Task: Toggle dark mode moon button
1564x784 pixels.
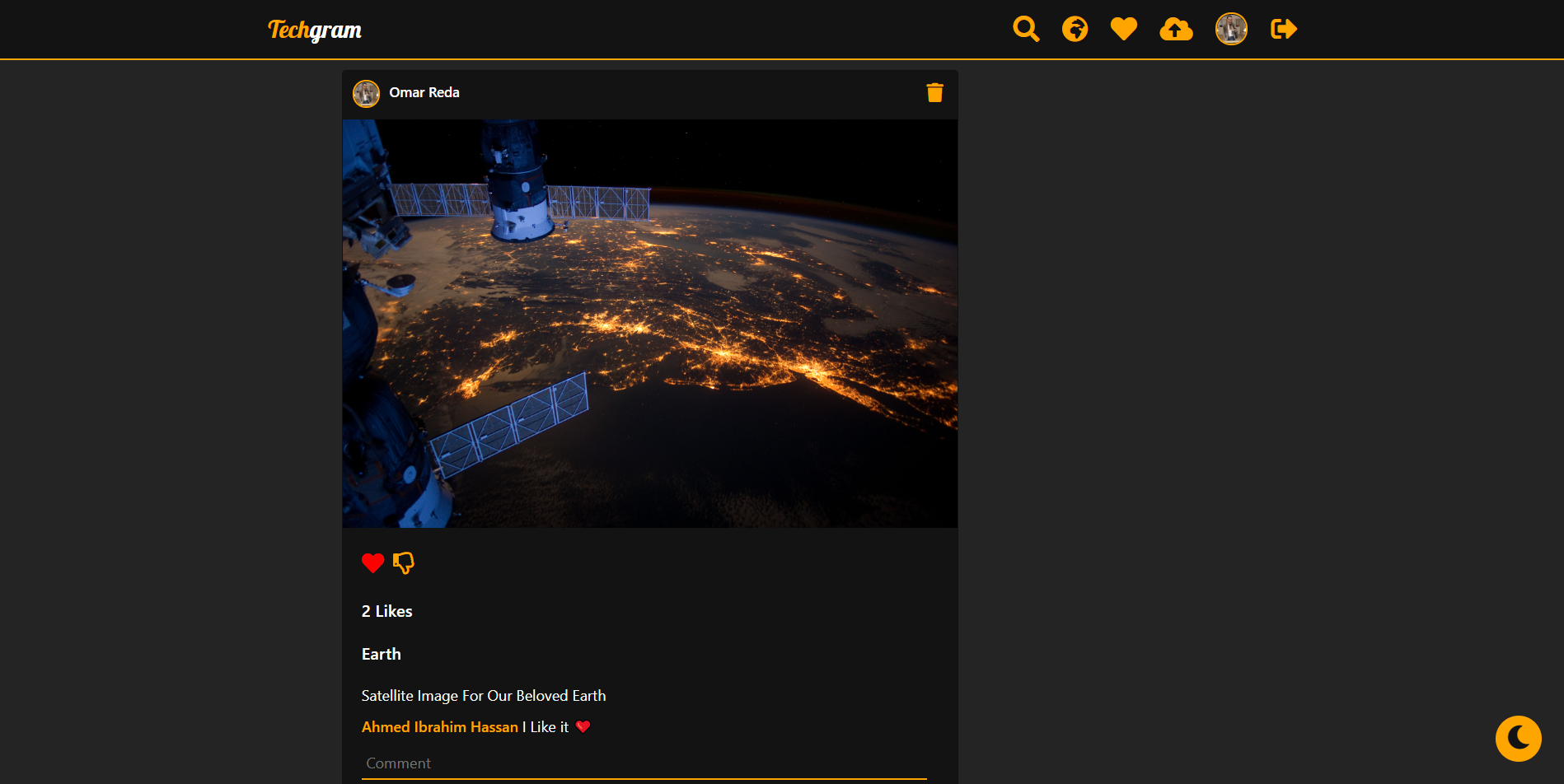Action: click(x=1518, y=739)
